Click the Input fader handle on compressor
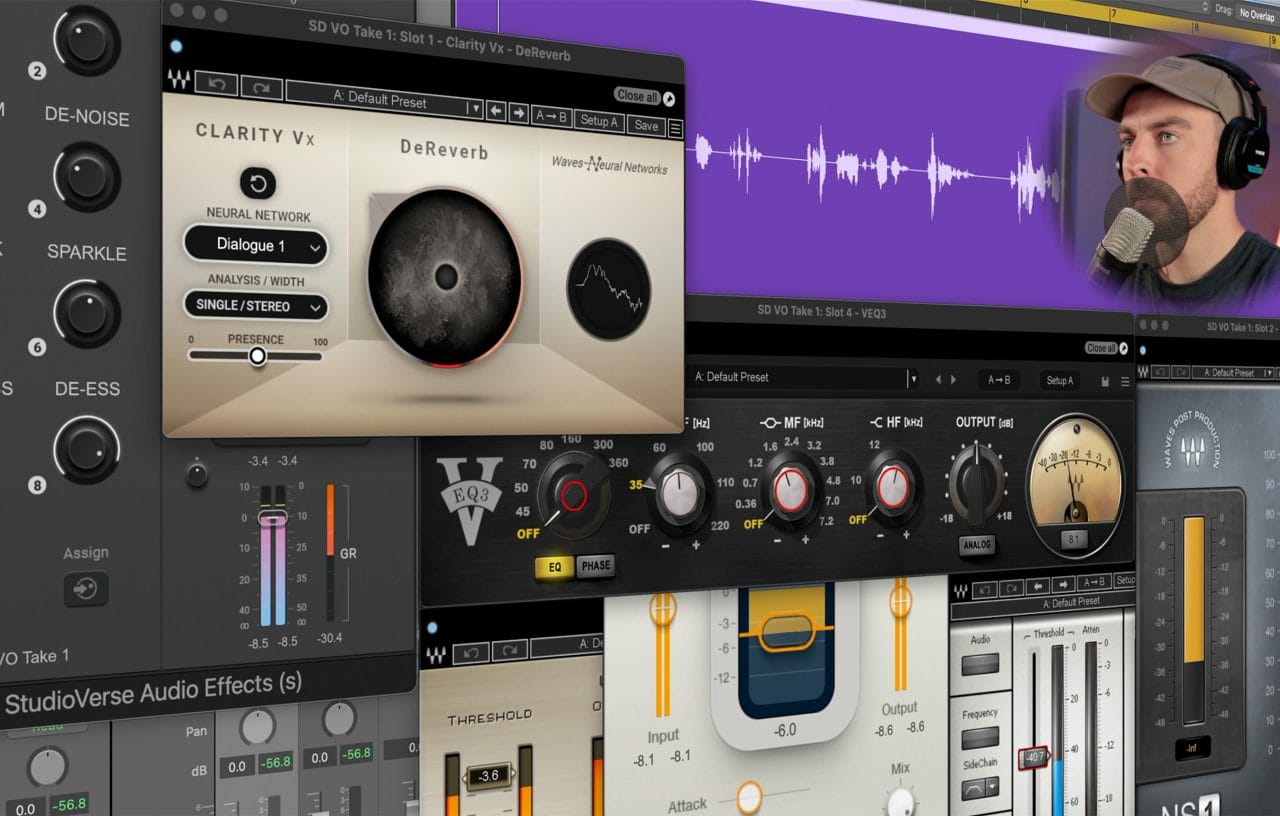 click(x=663, y=608)
